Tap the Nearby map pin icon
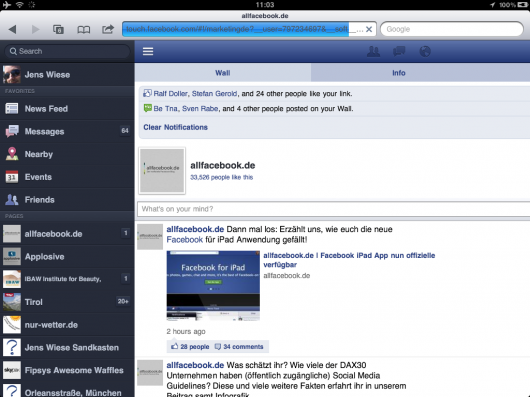This screenshot has height=397, width=530. point(12,153)
